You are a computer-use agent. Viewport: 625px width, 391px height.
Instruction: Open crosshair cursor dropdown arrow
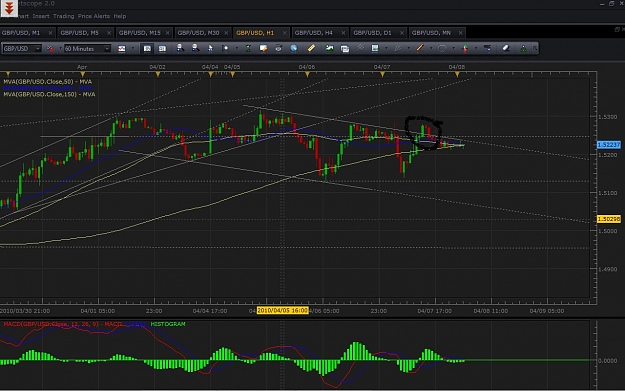click(x=237, y=48)
